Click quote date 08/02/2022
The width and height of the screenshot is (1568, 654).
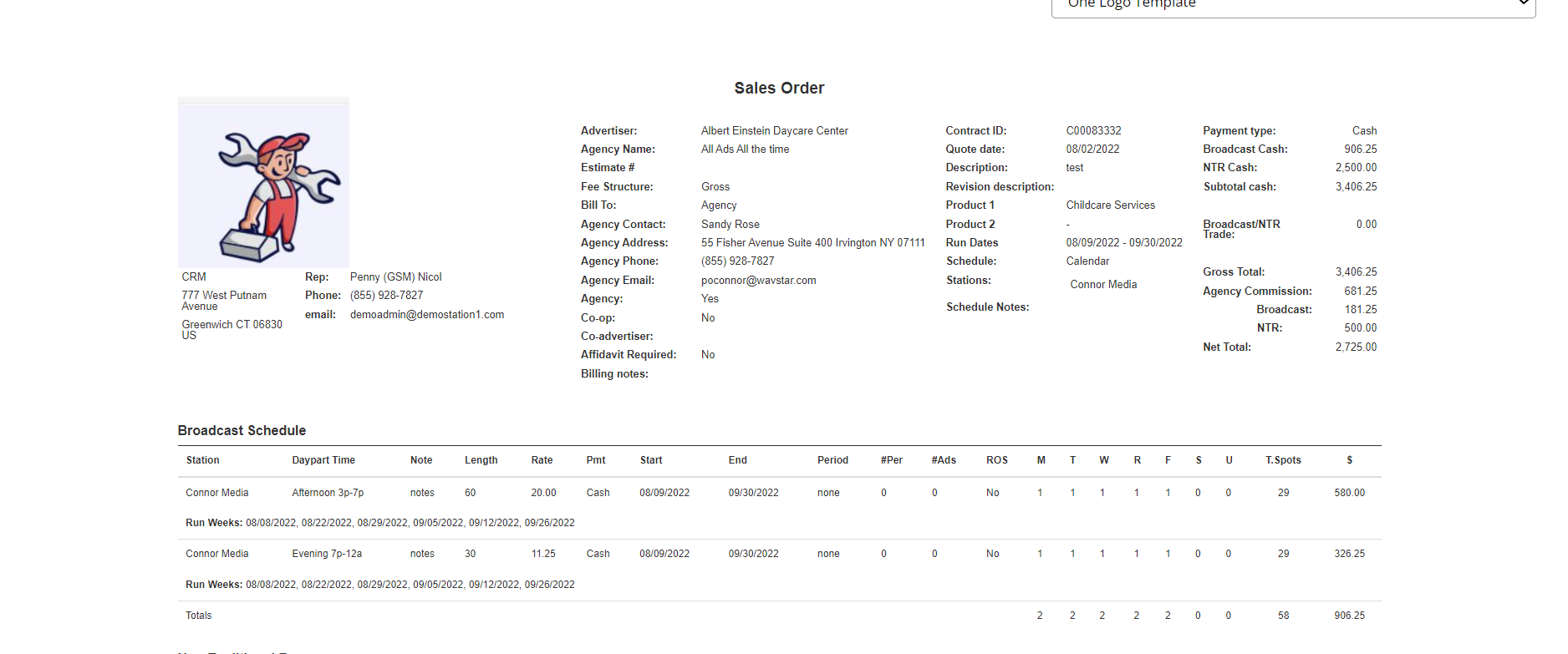(x=1092, y=150)
